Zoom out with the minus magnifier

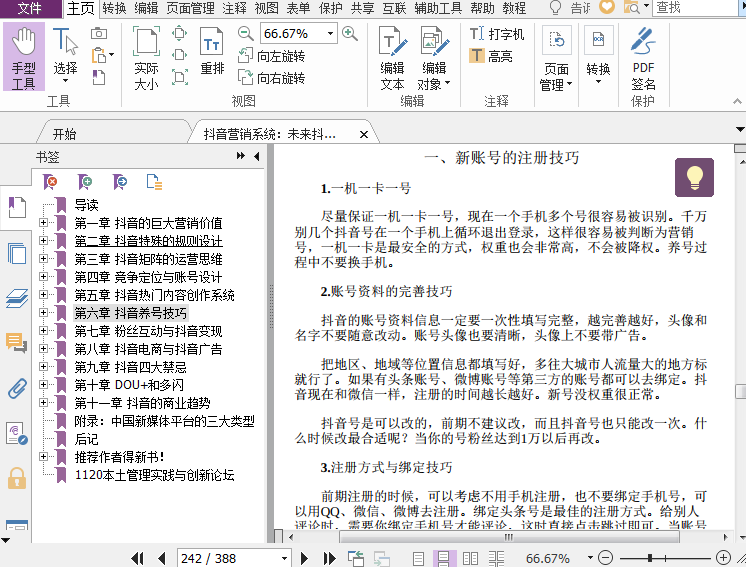[245, 33]
